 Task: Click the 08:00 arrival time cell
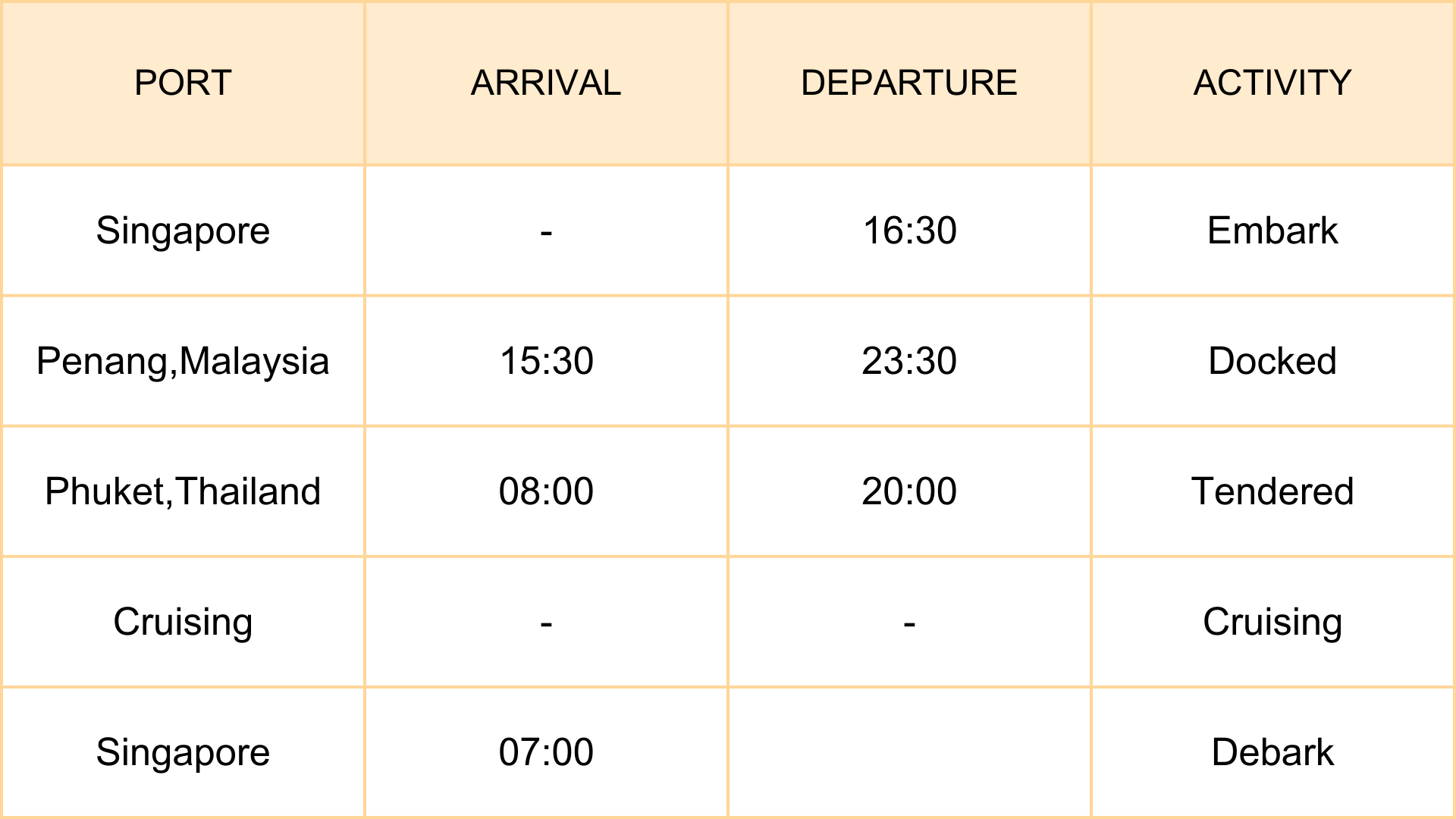pyautogui.click(x=546, y=491)
